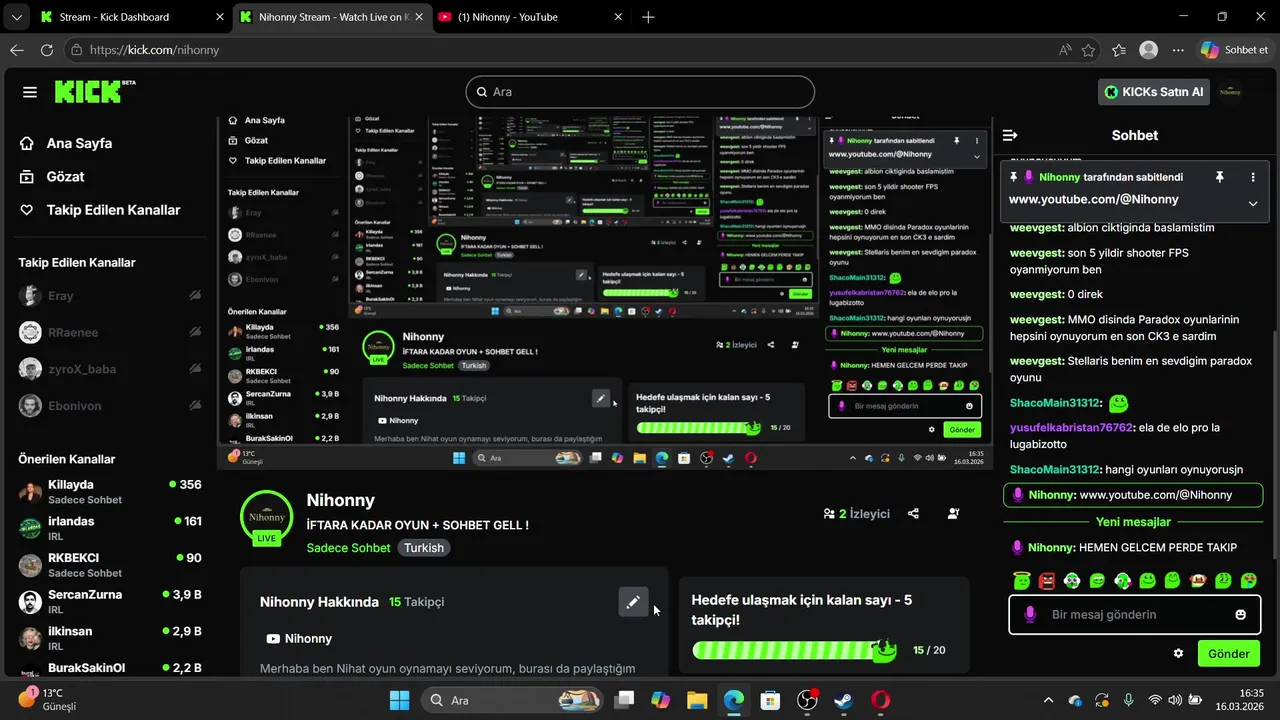Screen dimensions: 1280x720
Task: Click the offline eye icon beside zyroX_baba
Action: tap(195, 369)
